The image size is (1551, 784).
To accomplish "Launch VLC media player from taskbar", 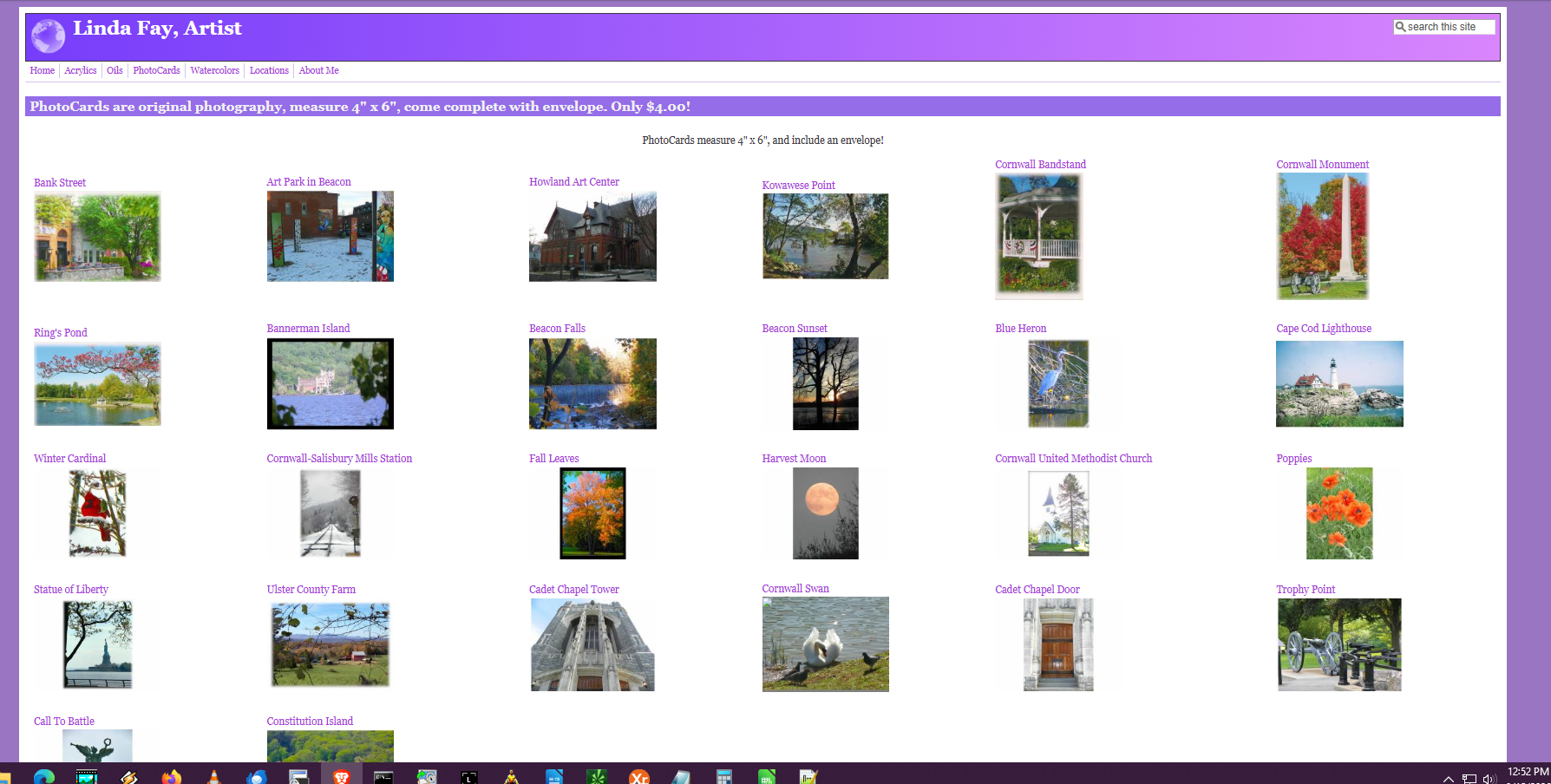I will (x=214, y=776).
